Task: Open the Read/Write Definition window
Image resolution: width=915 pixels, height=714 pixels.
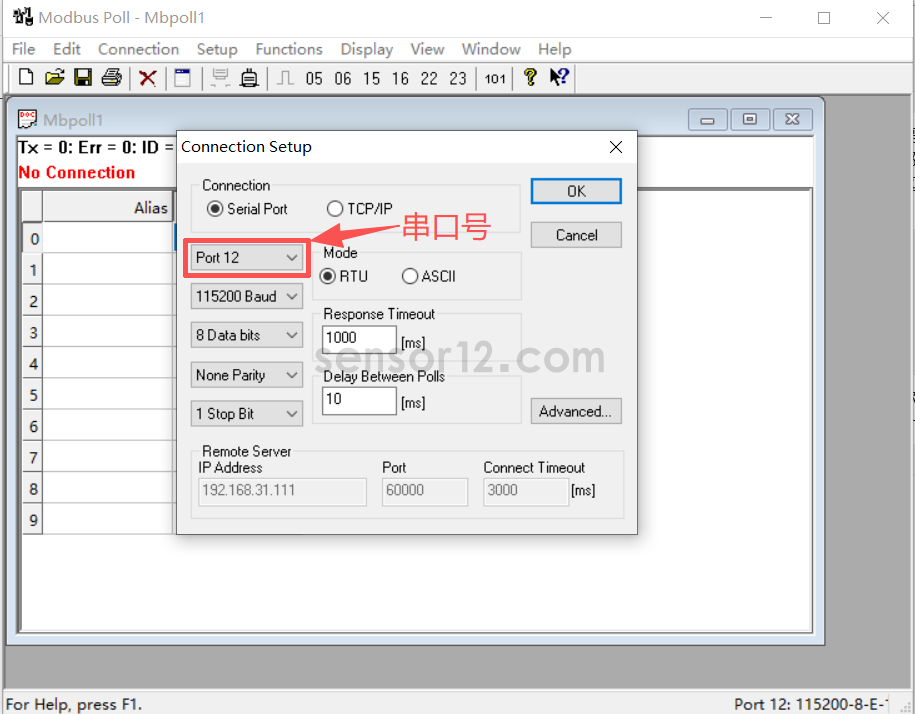Action: click(x=182, y=77)
